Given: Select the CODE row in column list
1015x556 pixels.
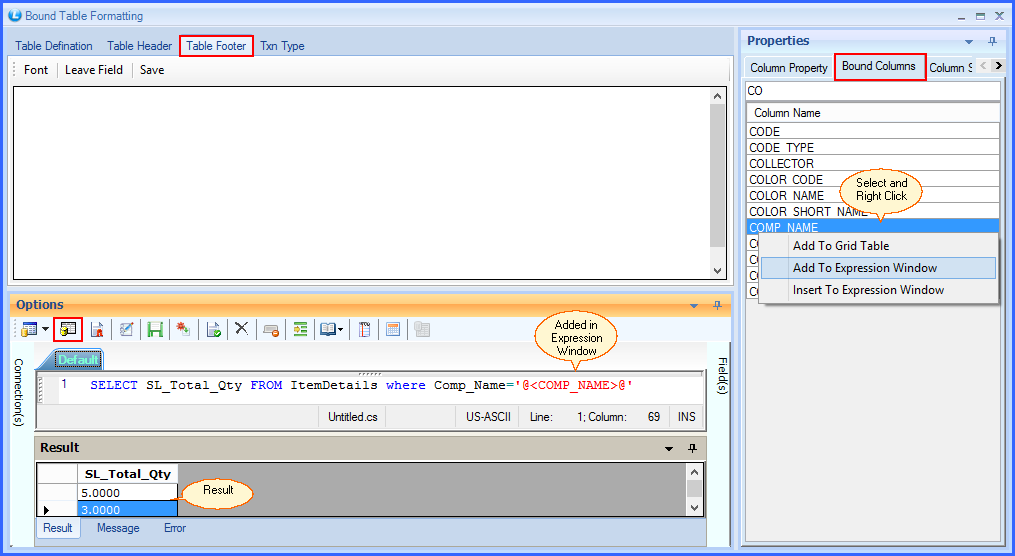Looking at the screenshot, I should click(x=873, y=131).
